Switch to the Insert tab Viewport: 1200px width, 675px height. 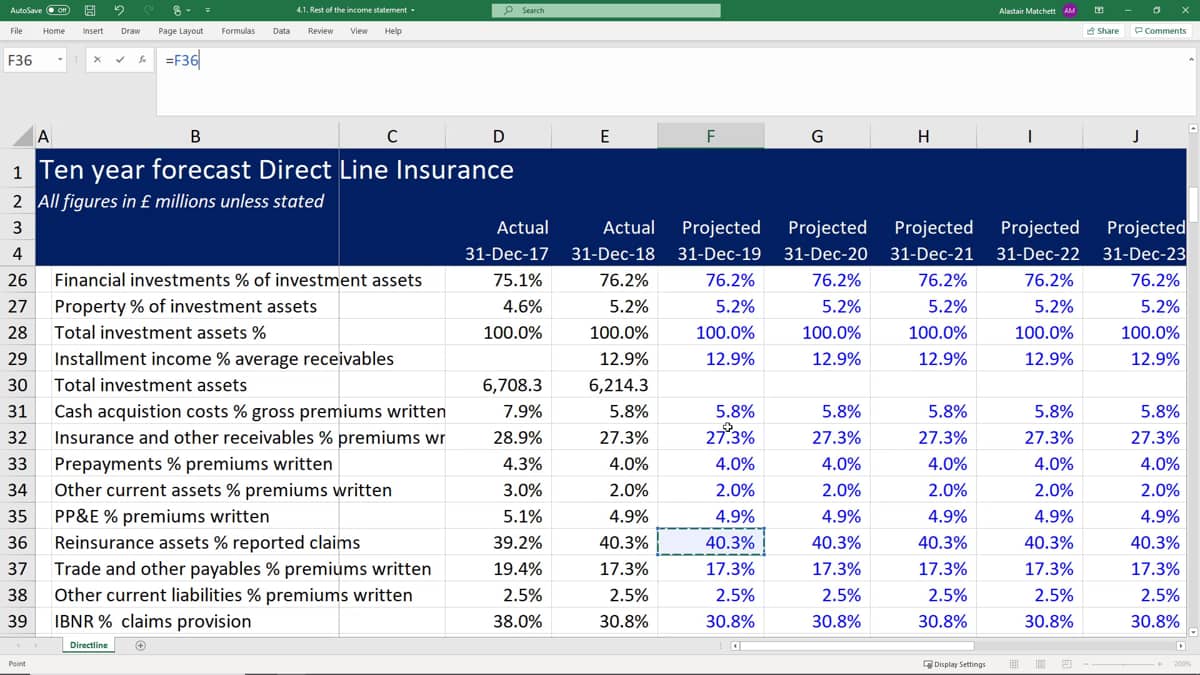pyautogui.click(x=93, y=31)
